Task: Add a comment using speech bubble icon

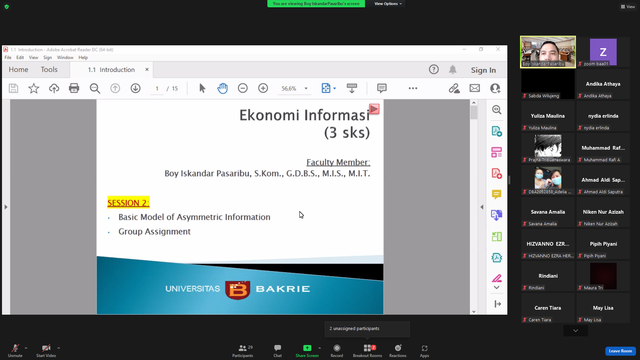Action: point(382,88)
